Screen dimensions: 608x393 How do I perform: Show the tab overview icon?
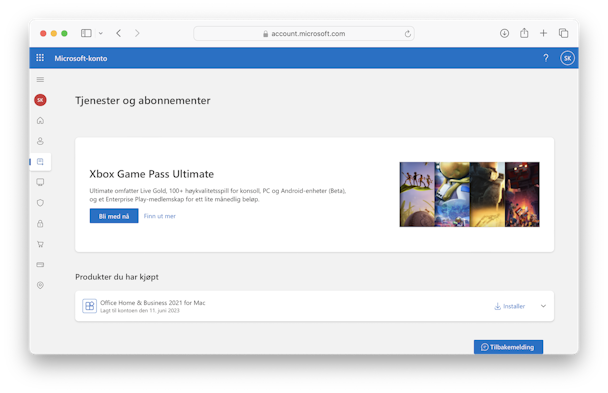pos(563,33)
